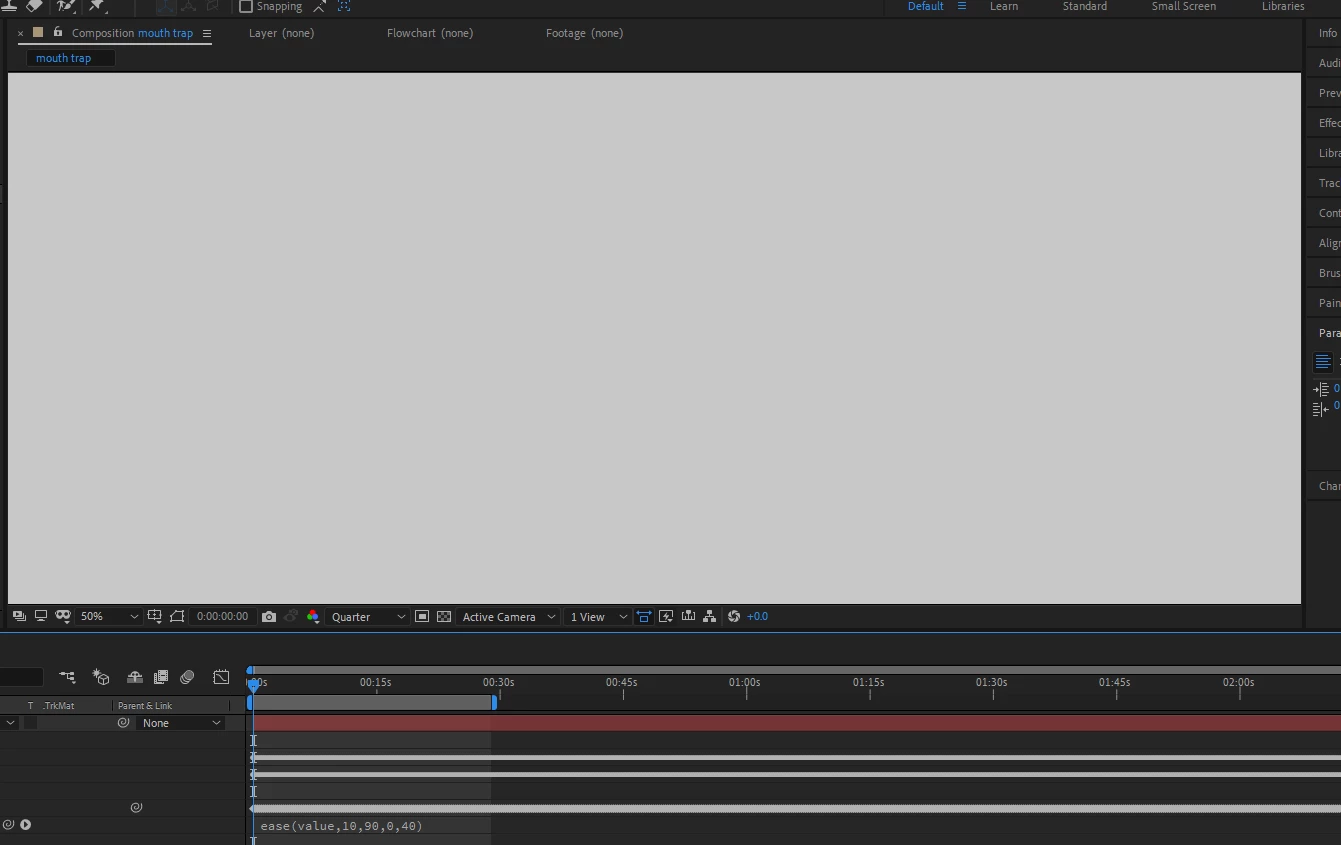Open the 50% magnification dropdown

tap(109, 617)
